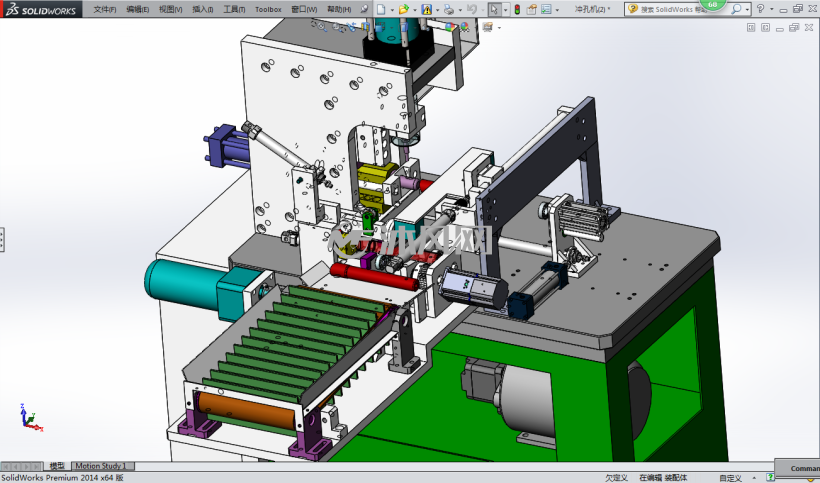Click the Open folder icon

coord(403,9)
